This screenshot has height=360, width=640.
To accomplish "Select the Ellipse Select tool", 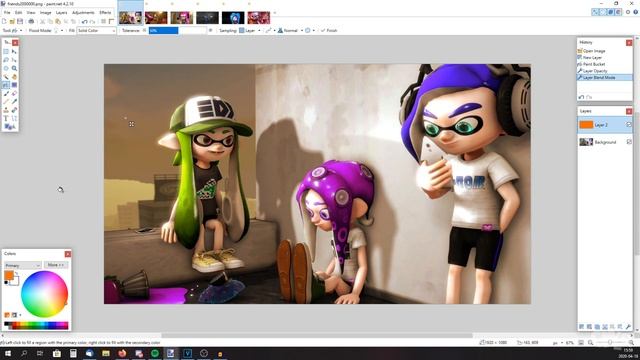I will coord(6,69).
